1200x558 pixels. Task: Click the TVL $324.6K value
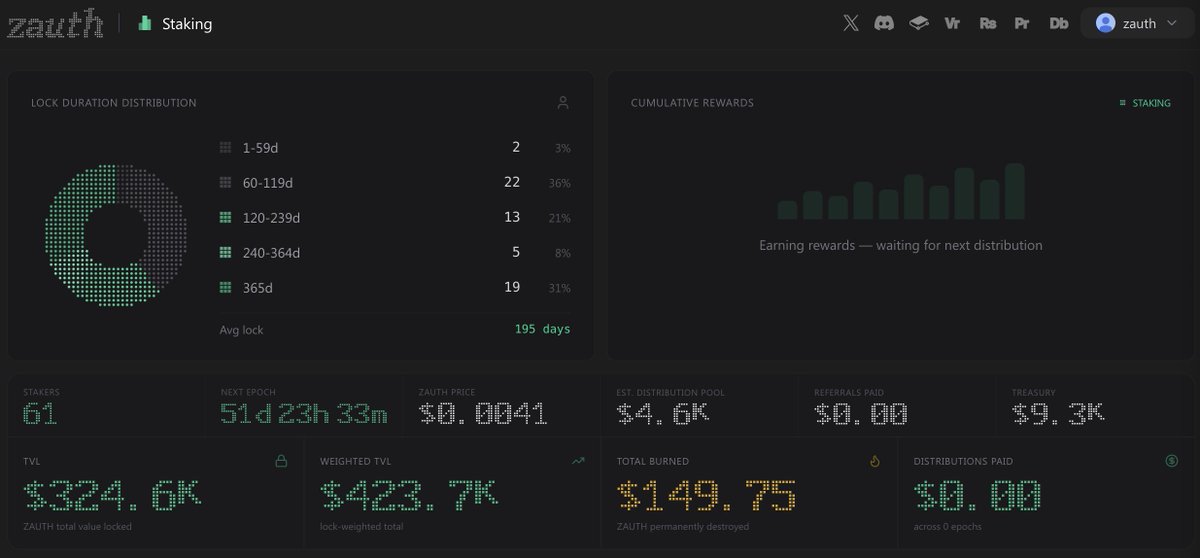coord(112,495)
